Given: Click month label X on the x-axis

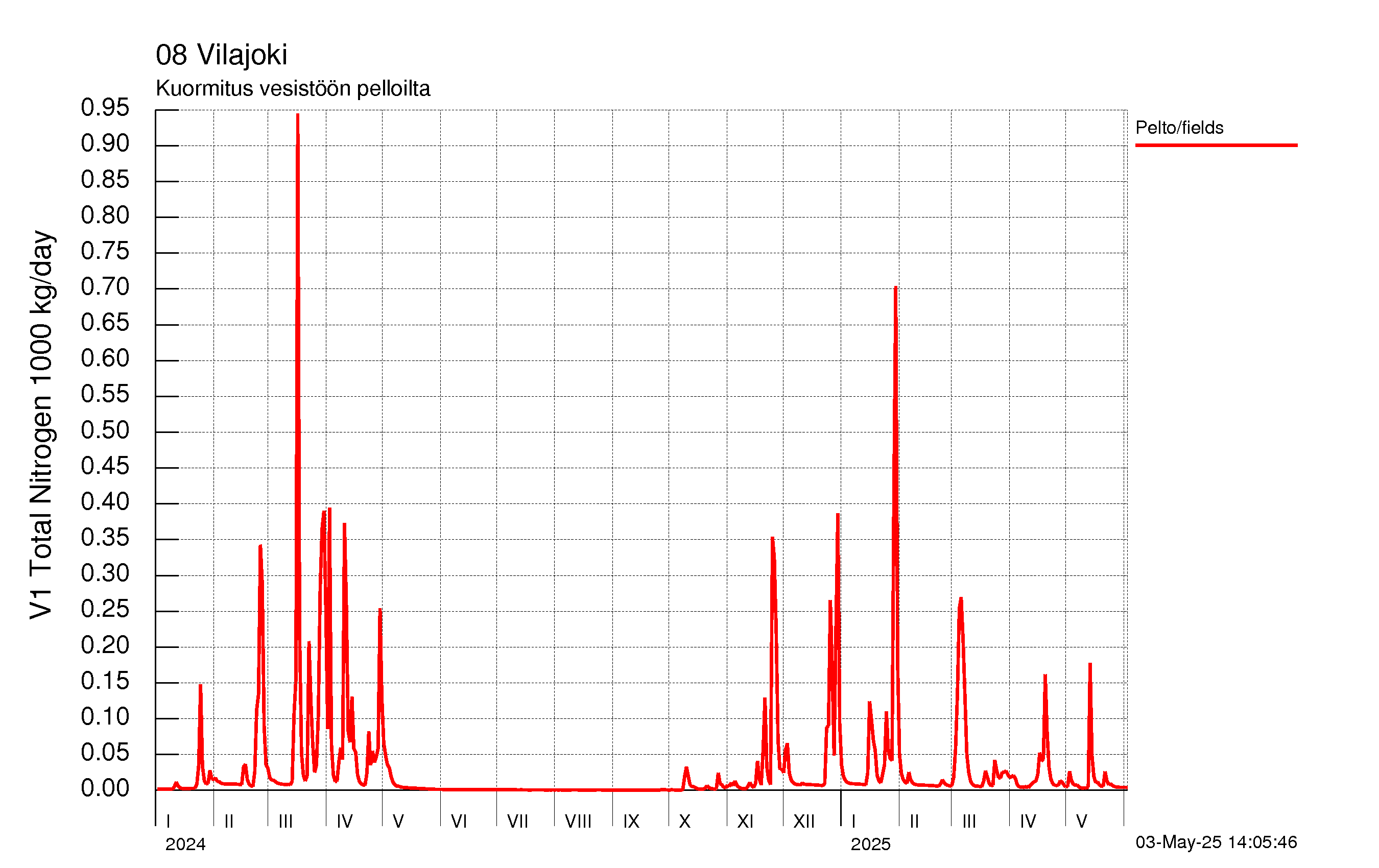Looking at the screenshot, I should pos(684,822).
